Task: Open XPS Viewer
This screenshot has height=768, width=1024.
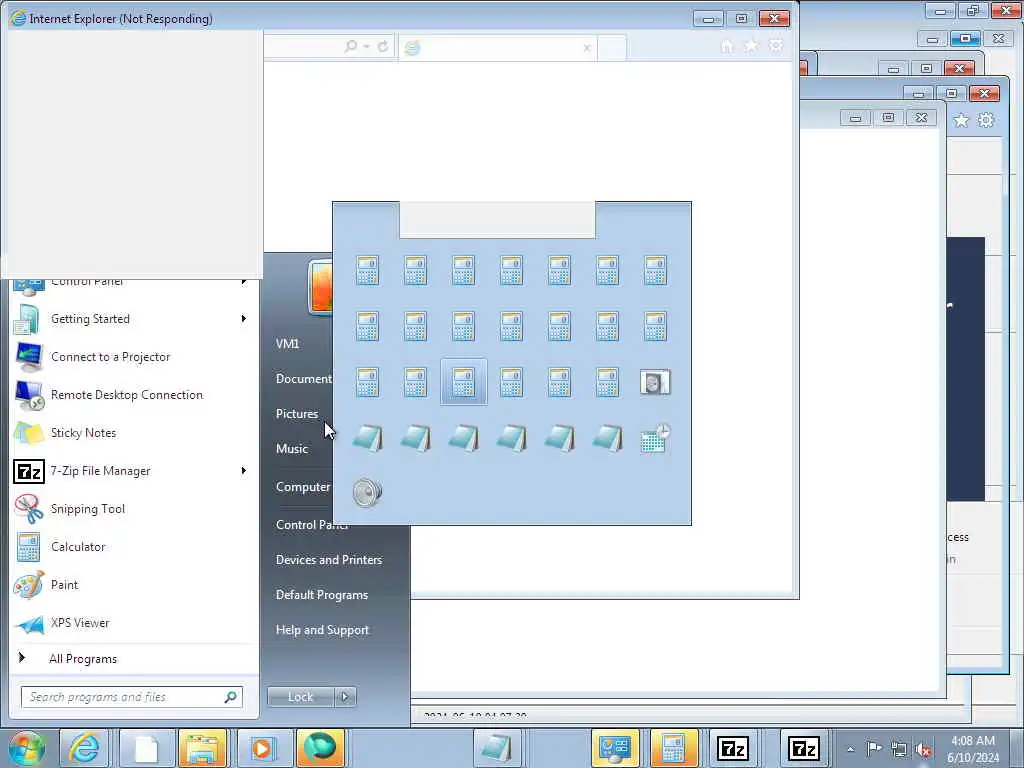Action: 80,622
